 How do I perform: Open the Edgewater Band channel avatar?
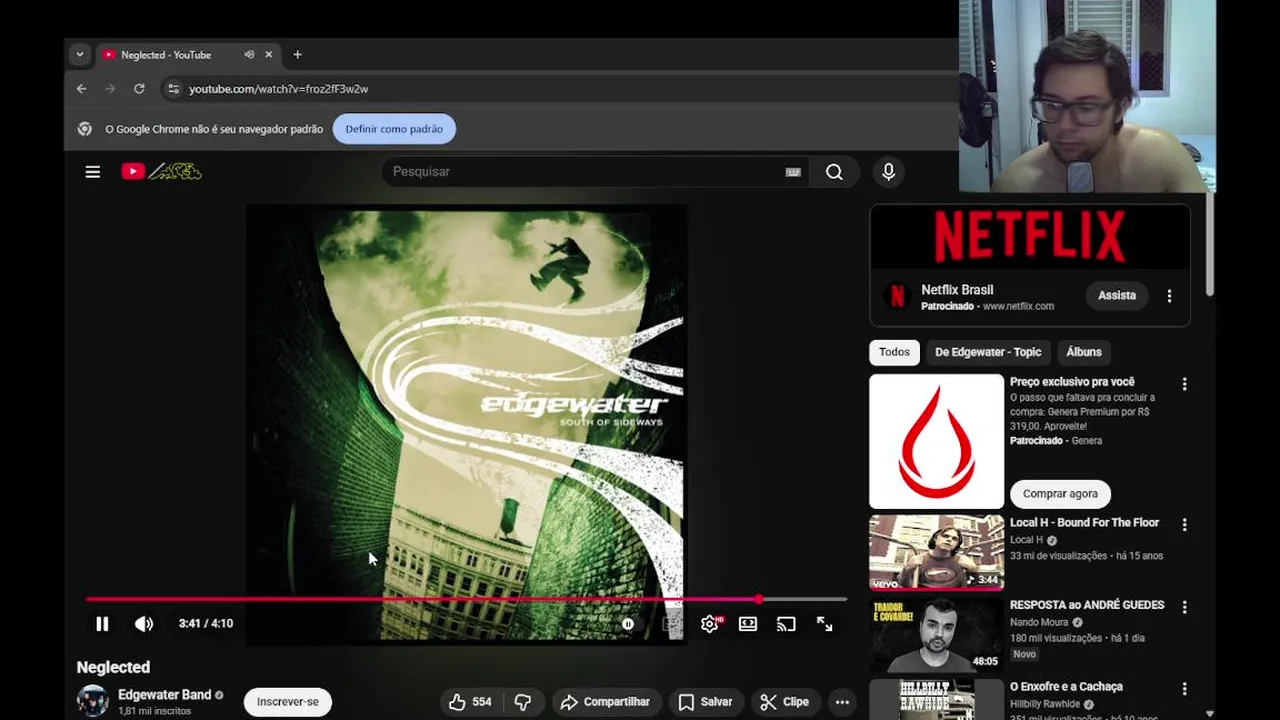(93, 701)
